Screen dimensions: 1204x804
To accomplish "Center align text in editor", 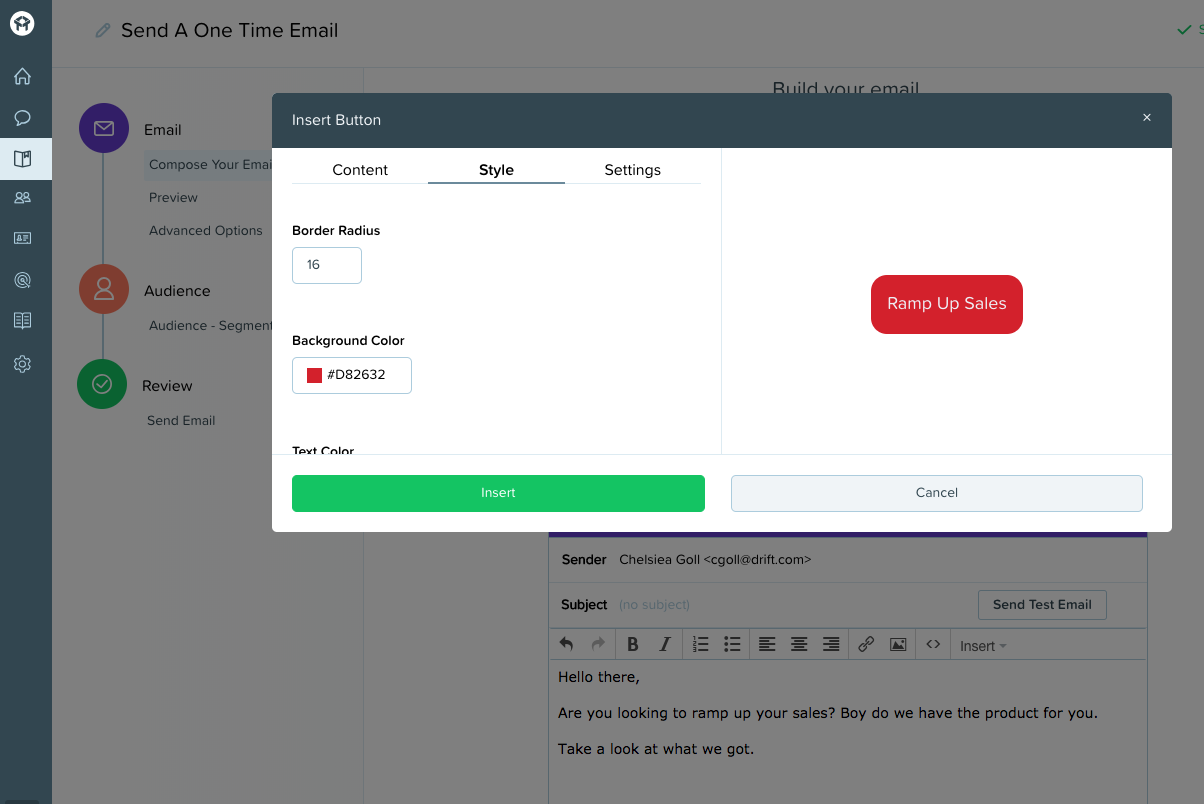I will (799, 645).
